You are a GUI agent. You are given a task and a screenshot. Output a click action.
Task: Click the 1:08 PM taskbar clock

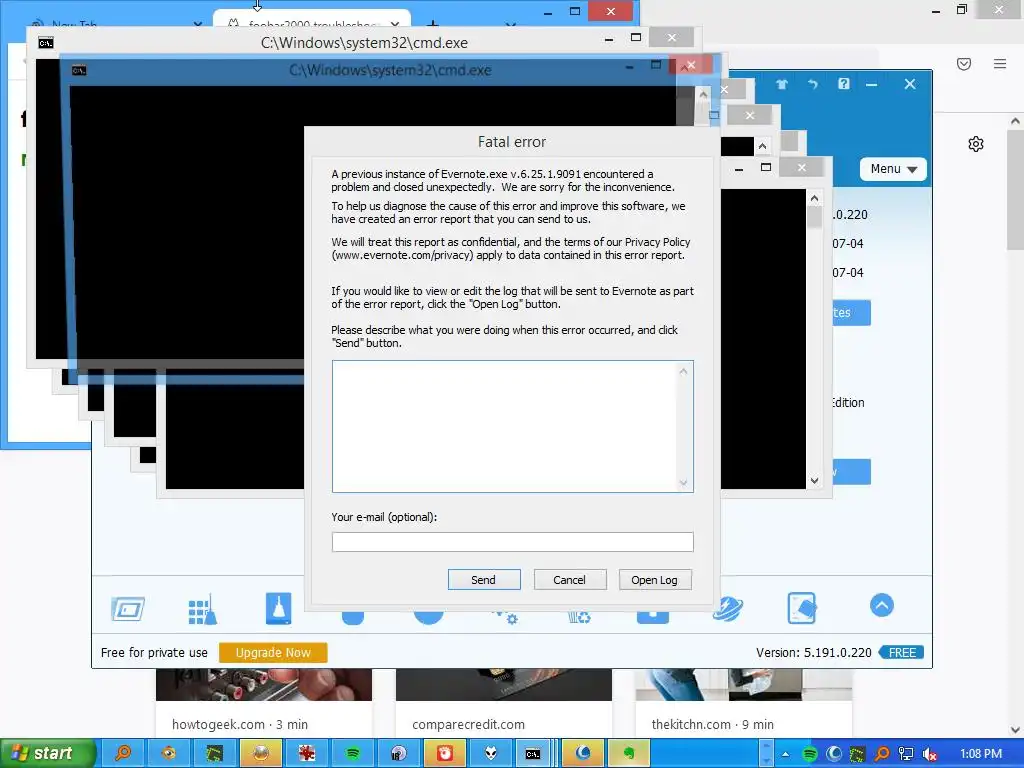pos(981,754)
